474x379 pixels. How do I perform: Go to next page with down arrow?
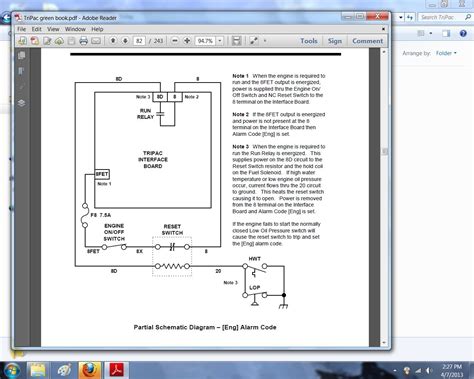(125, 41)
